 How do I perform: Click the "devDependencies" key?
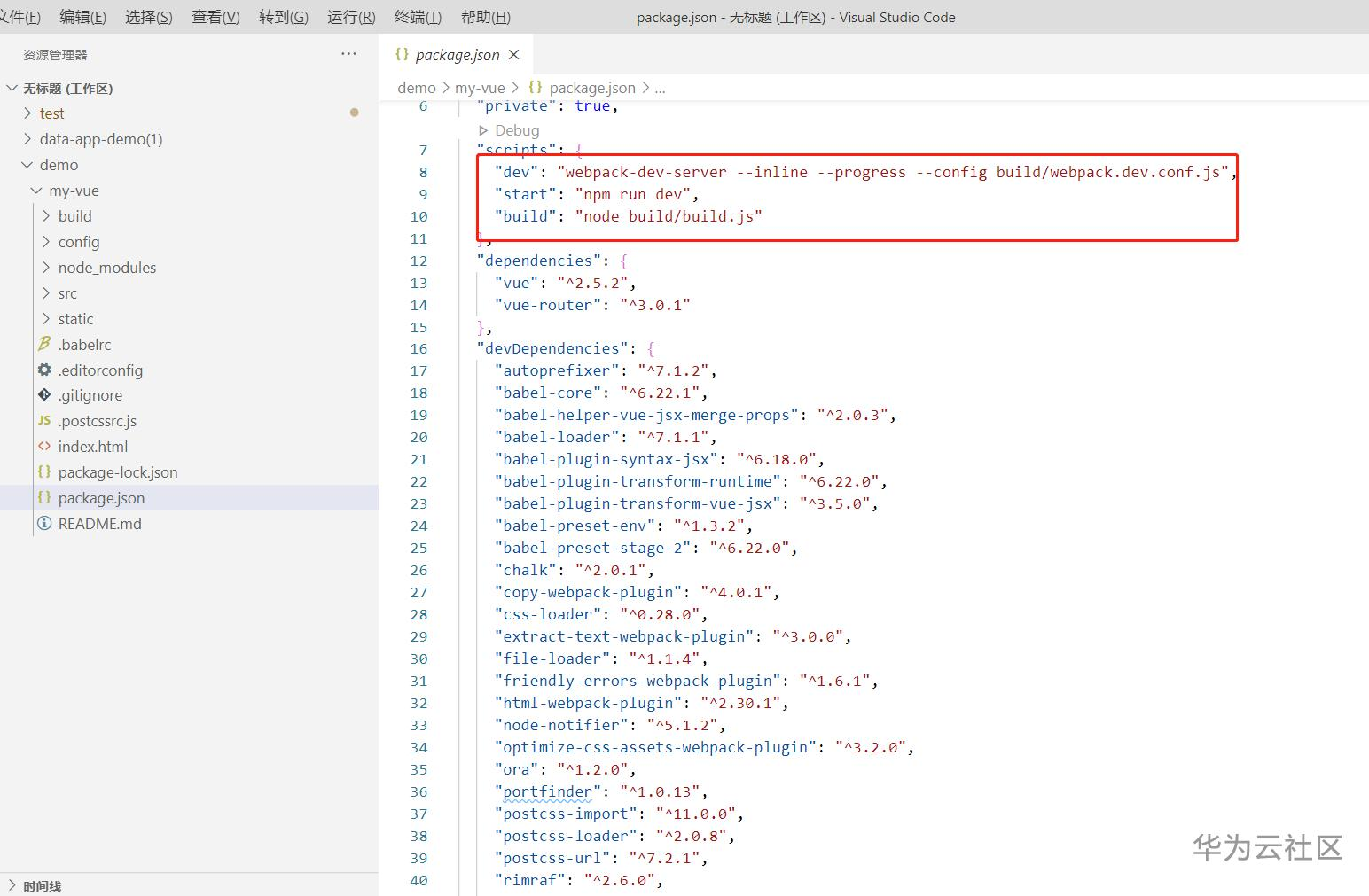click(552, 348)
